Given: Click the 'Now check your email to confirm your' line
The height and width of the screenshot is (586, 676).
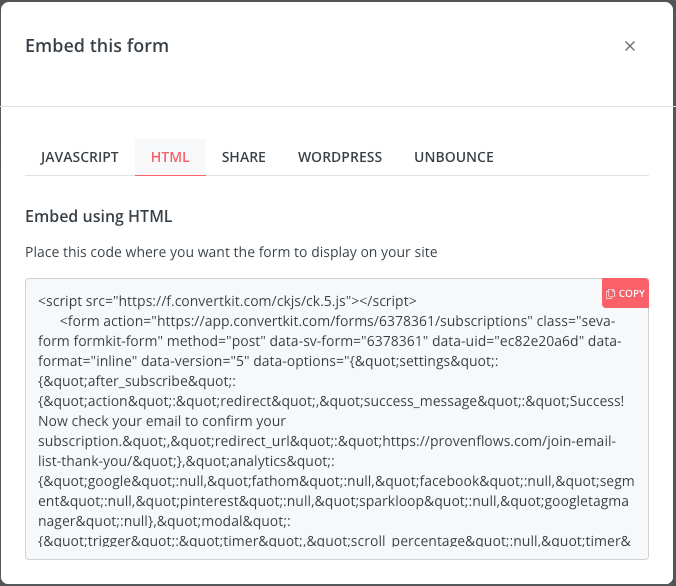Looking at the screenshot, I should (162, 421).
